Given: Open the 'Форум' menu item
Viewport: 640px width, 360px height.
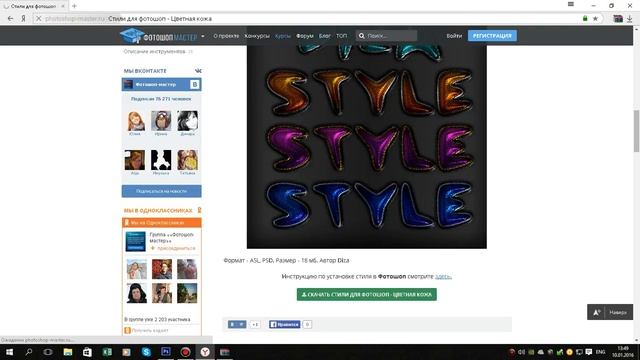Looking at the screenshot, I should coord(304,36).
